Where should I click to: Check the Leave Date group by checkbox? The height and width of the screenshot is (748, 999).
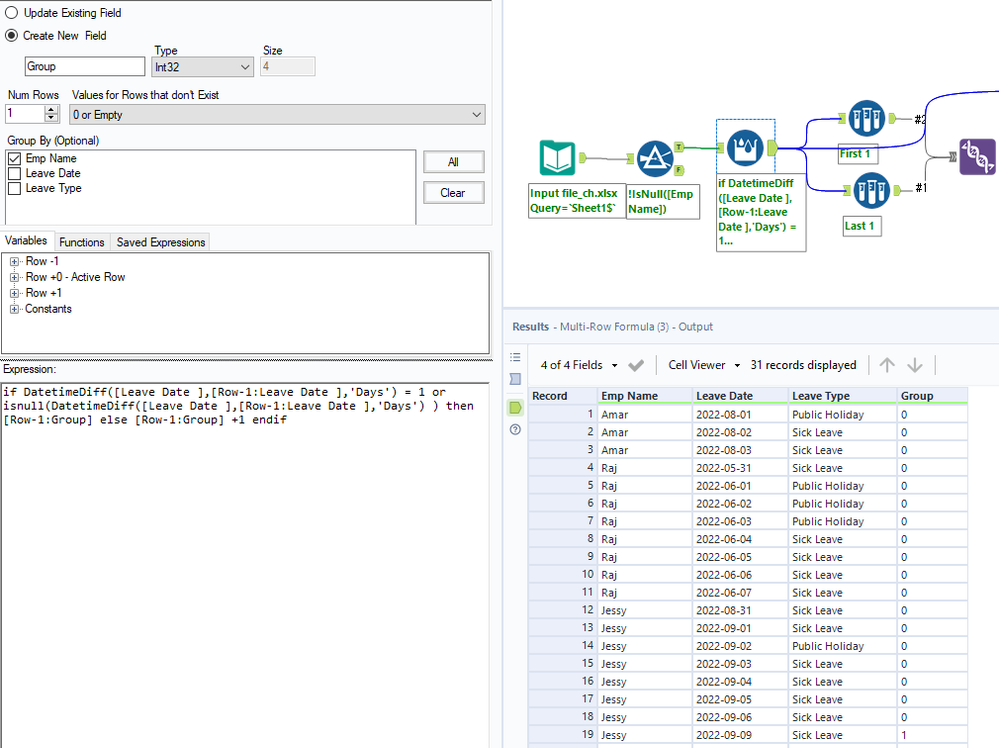tap(14, 173)
